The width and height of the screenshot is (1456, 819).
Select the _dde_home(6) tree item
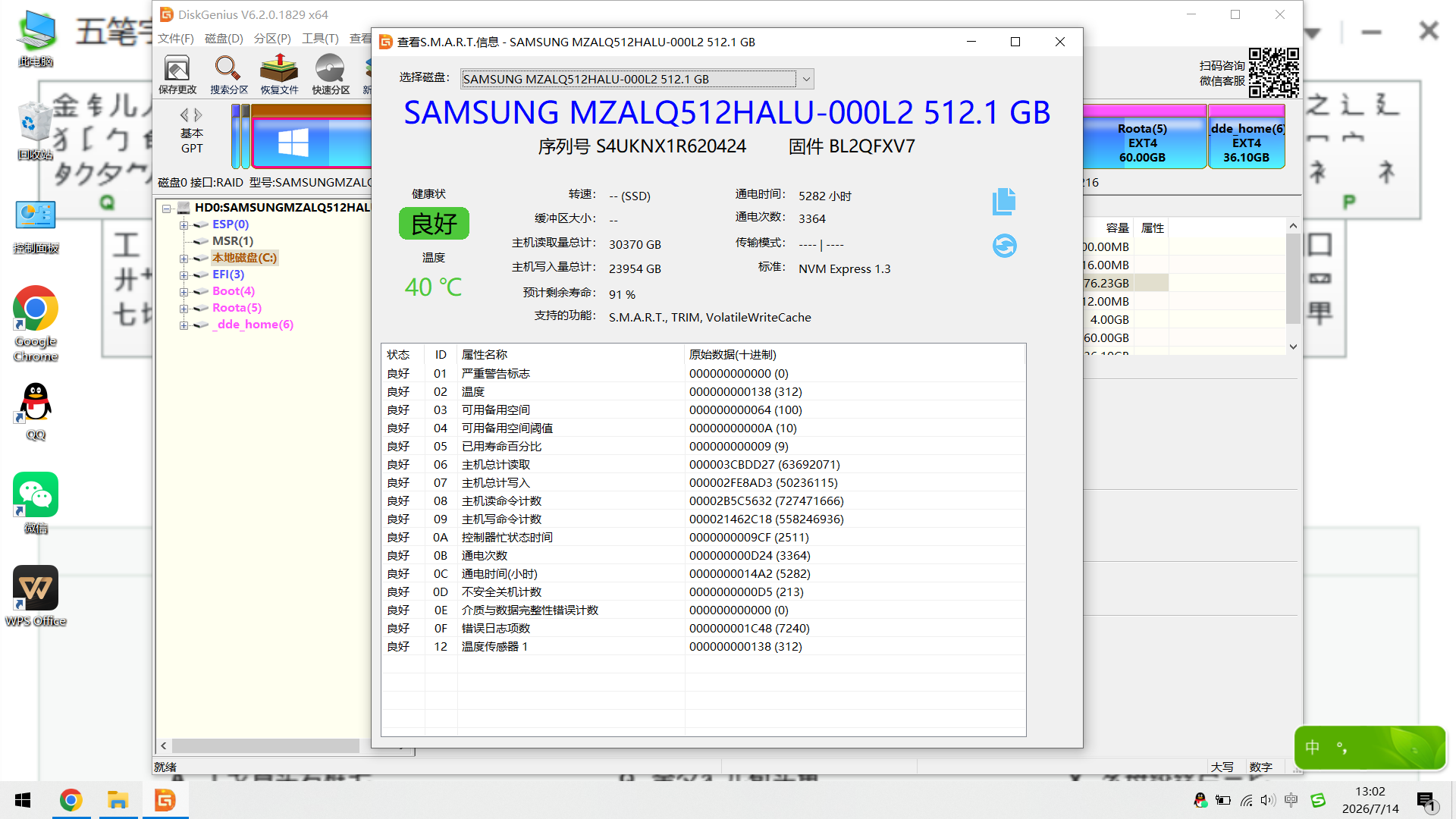253,325
